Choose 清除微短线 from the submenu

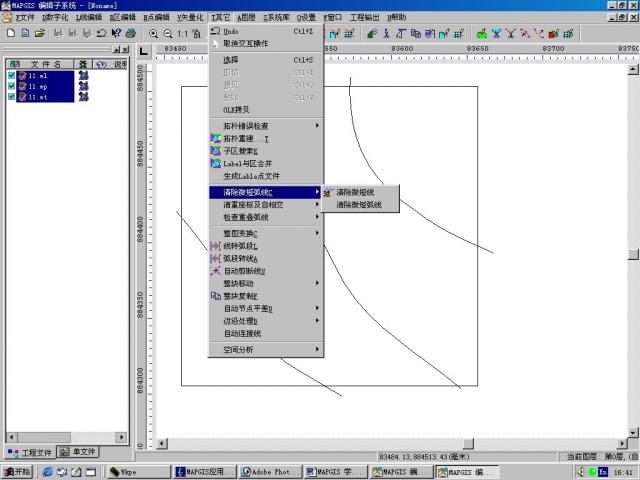[x=356, y=192]
